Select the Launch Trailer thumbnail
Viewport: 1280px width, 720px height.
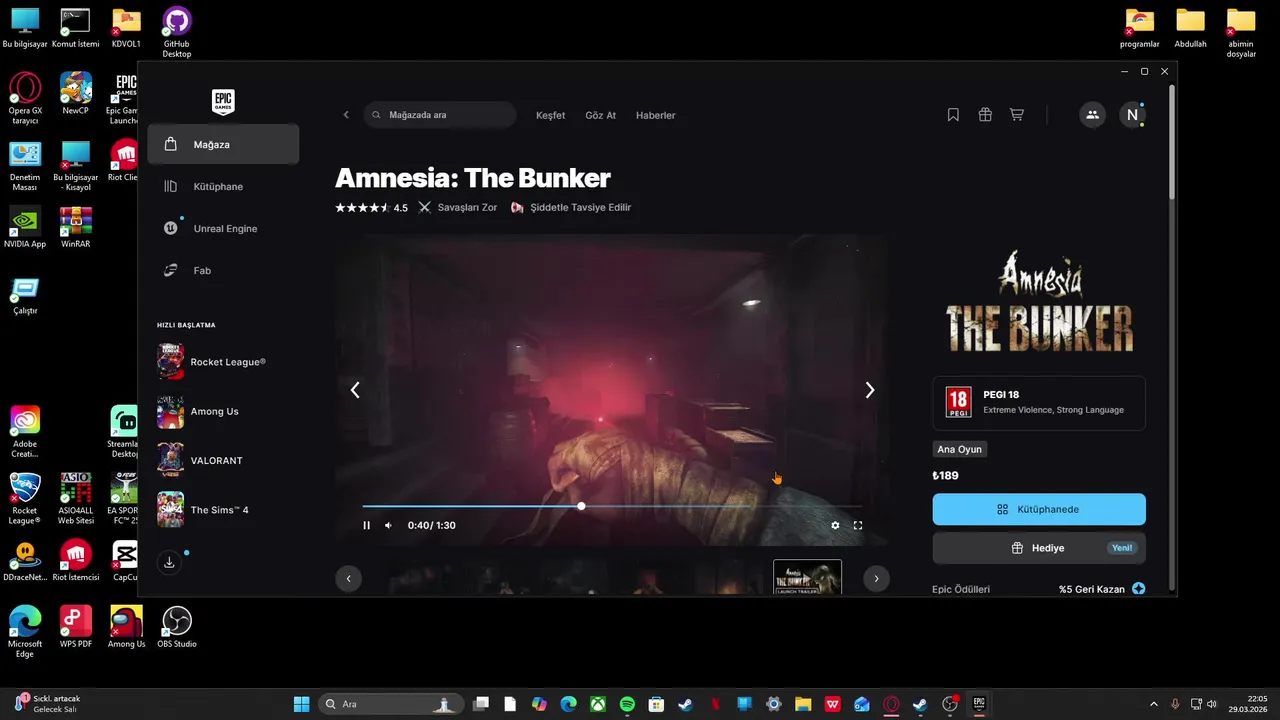coord(807,578)
